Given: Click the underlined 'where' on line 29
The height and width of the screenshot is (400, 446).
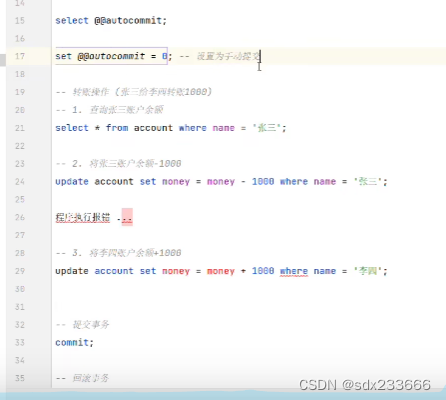Looking at the screenshot, I should click(x=294, y=271).
